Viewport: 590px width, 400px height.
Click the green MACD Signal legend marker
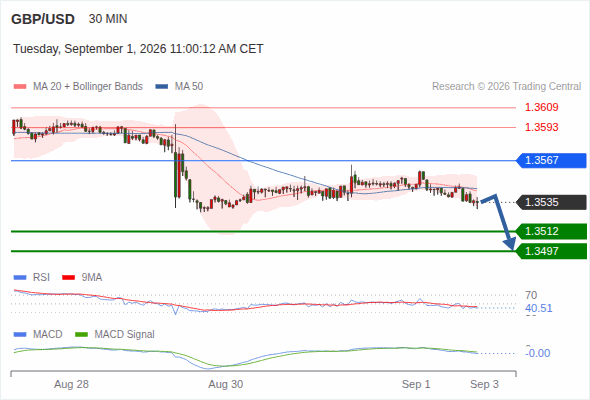tap(82, 335)
